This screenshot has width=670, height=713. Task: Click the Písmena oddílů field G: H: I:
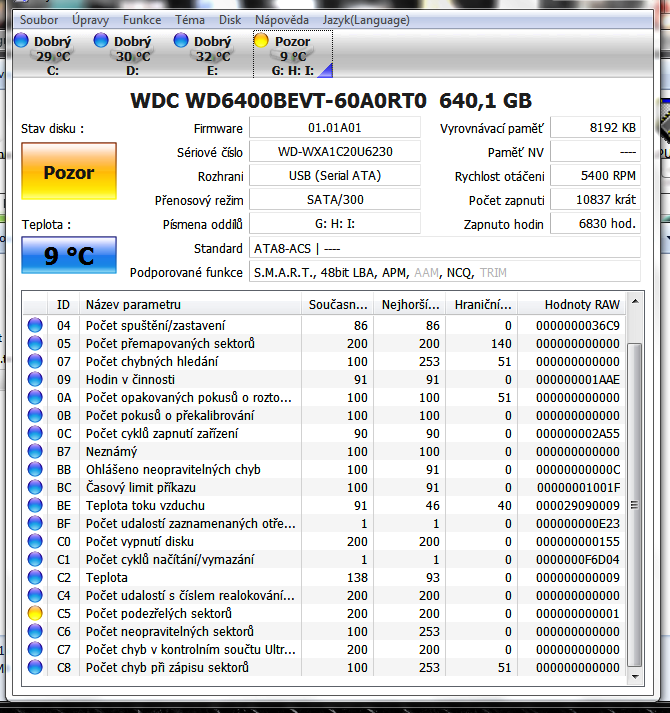(335, 224)
